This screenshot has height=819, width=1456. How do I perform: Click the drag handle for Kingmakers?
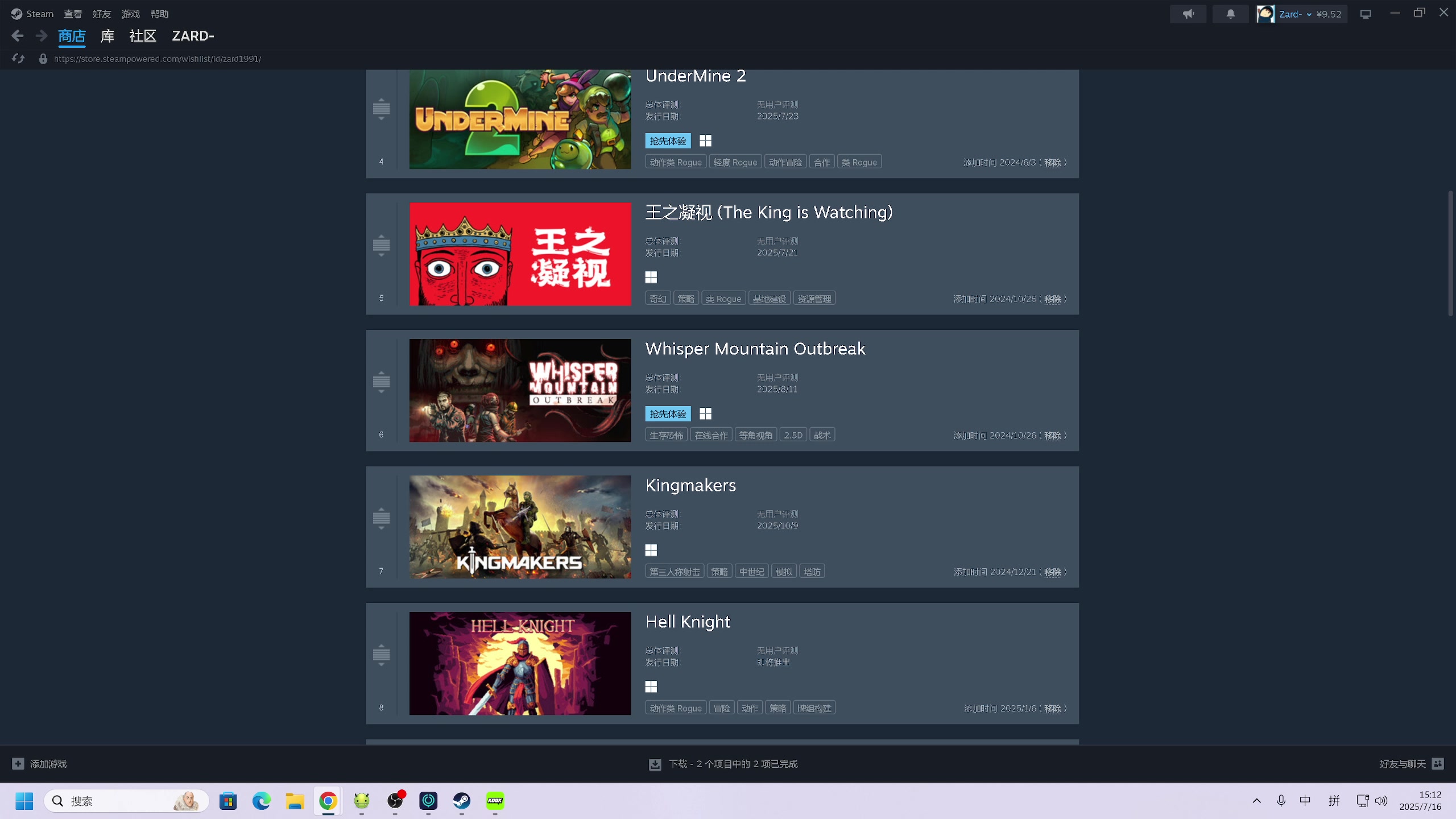(x=381, y=518)
